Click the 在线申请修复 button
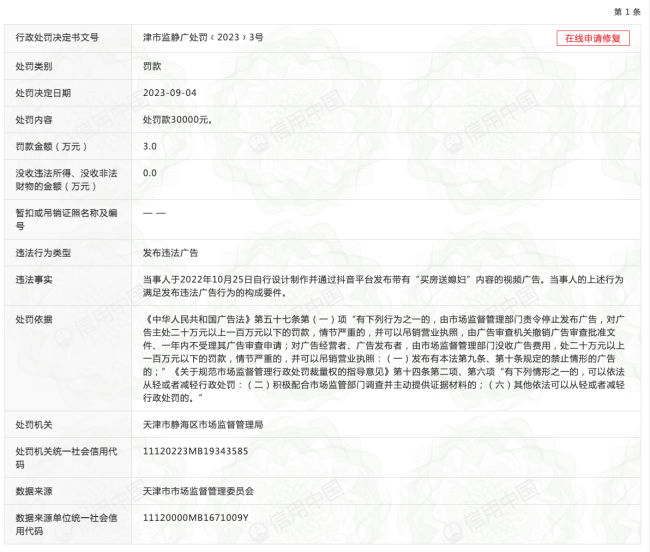 coord(593,38)
